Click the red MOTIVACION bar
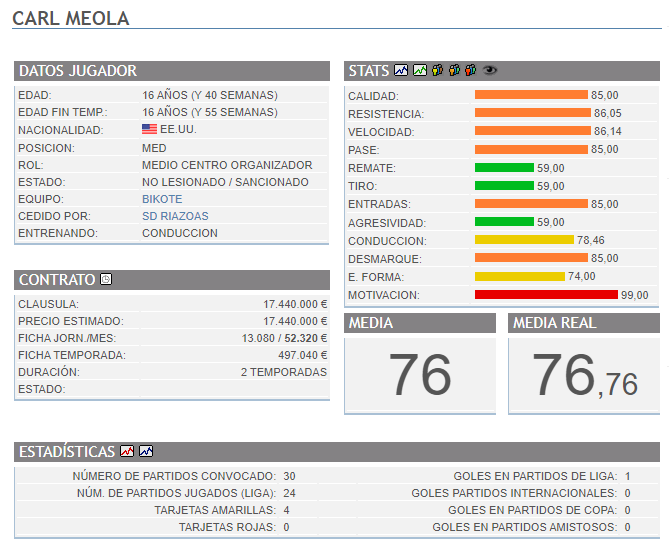Viewport: 669px width, 546px height. pos(546,295)
